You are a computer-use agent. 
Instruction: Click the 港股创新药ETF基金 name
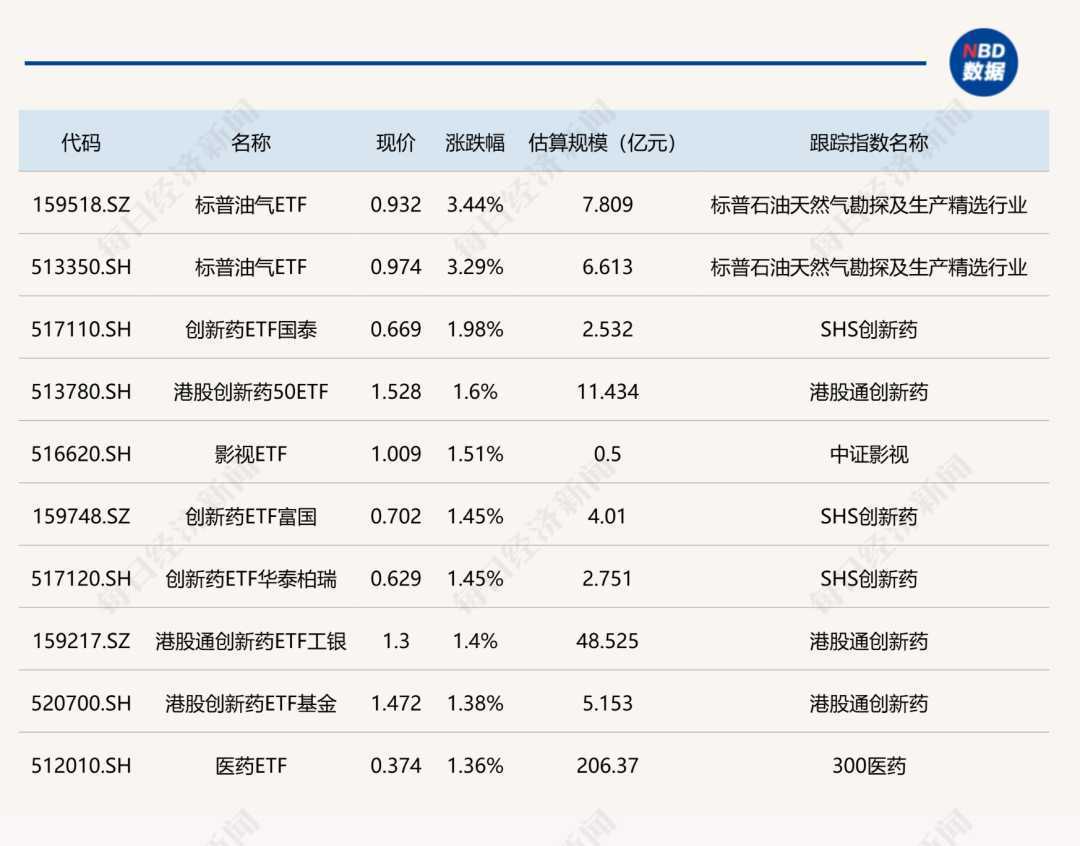250,704
